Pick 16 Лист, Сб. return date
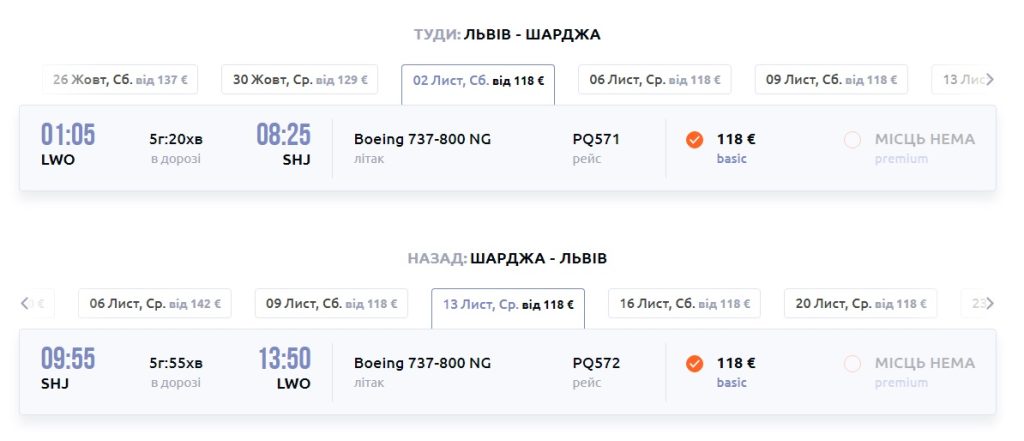The width and height of the screenshot is (1024, 441). click(x=685, y=304)
